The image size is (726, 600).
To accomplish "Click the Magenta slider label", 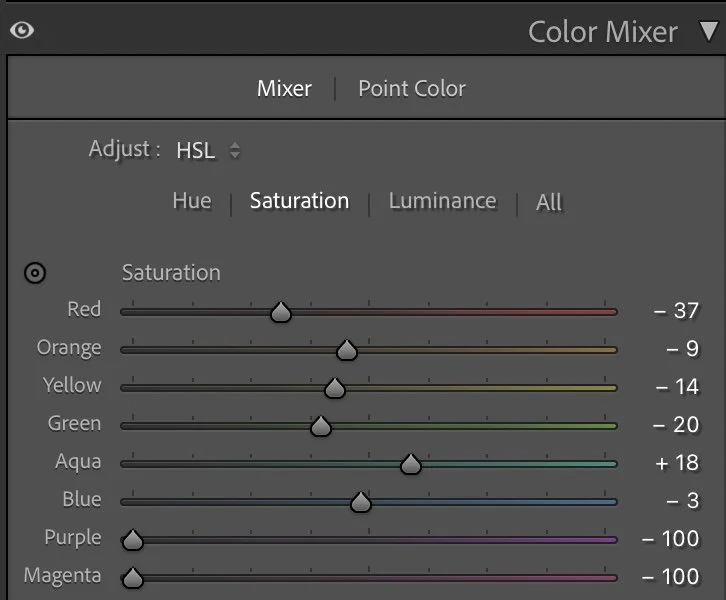I will (x=62, y=575).
